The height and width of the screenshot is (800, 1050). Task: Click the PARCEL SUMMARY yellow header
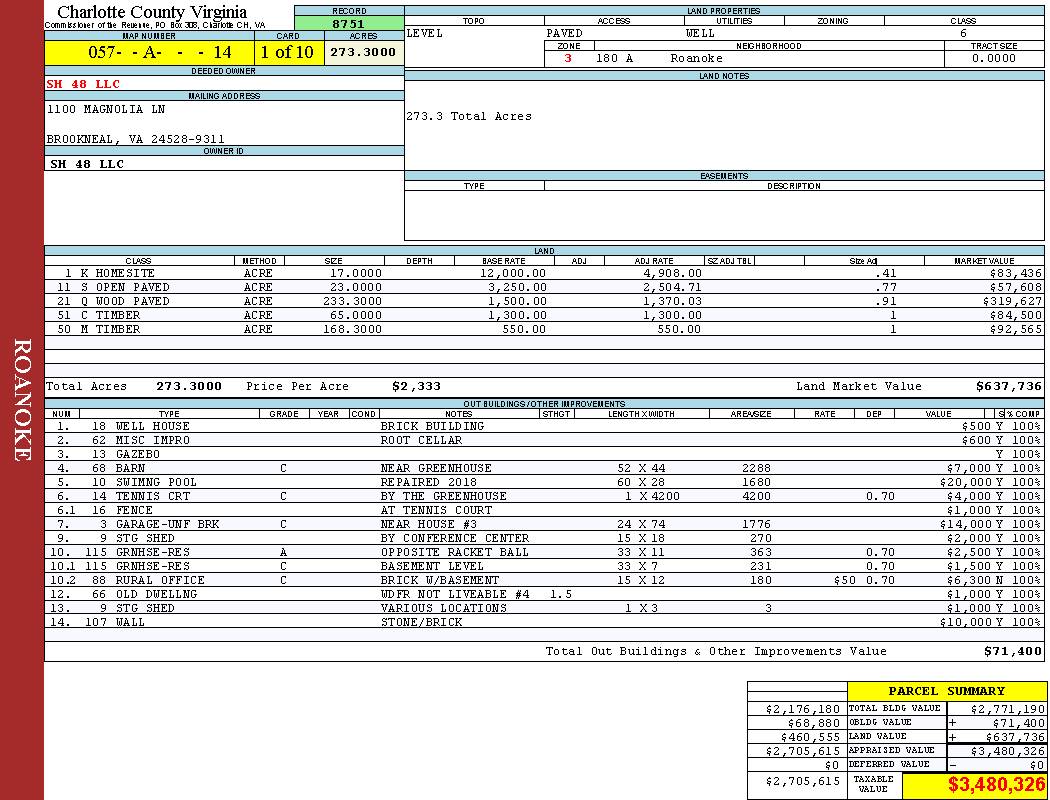(x=946, y=691)
